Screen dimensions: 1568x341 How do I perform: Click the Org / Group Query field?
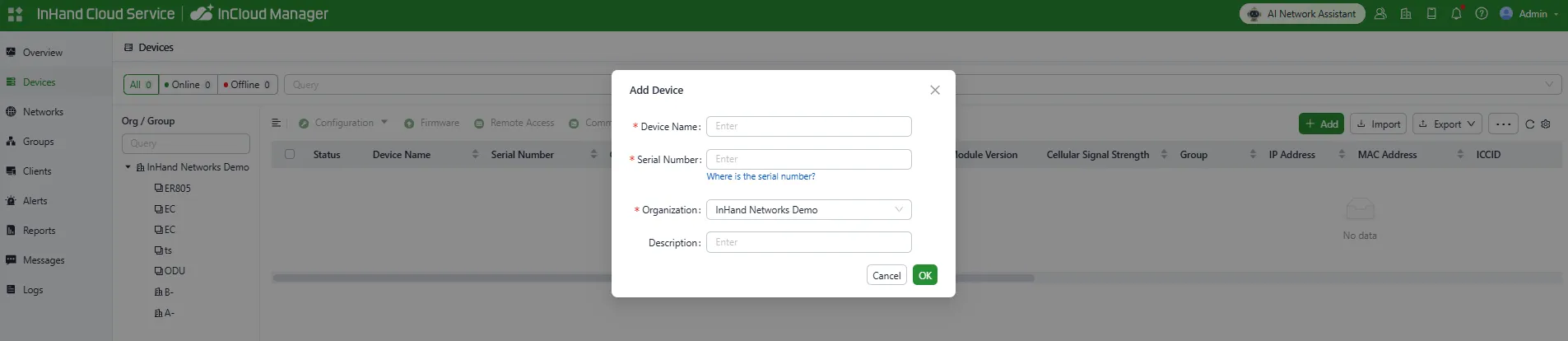tap(186, 143)
